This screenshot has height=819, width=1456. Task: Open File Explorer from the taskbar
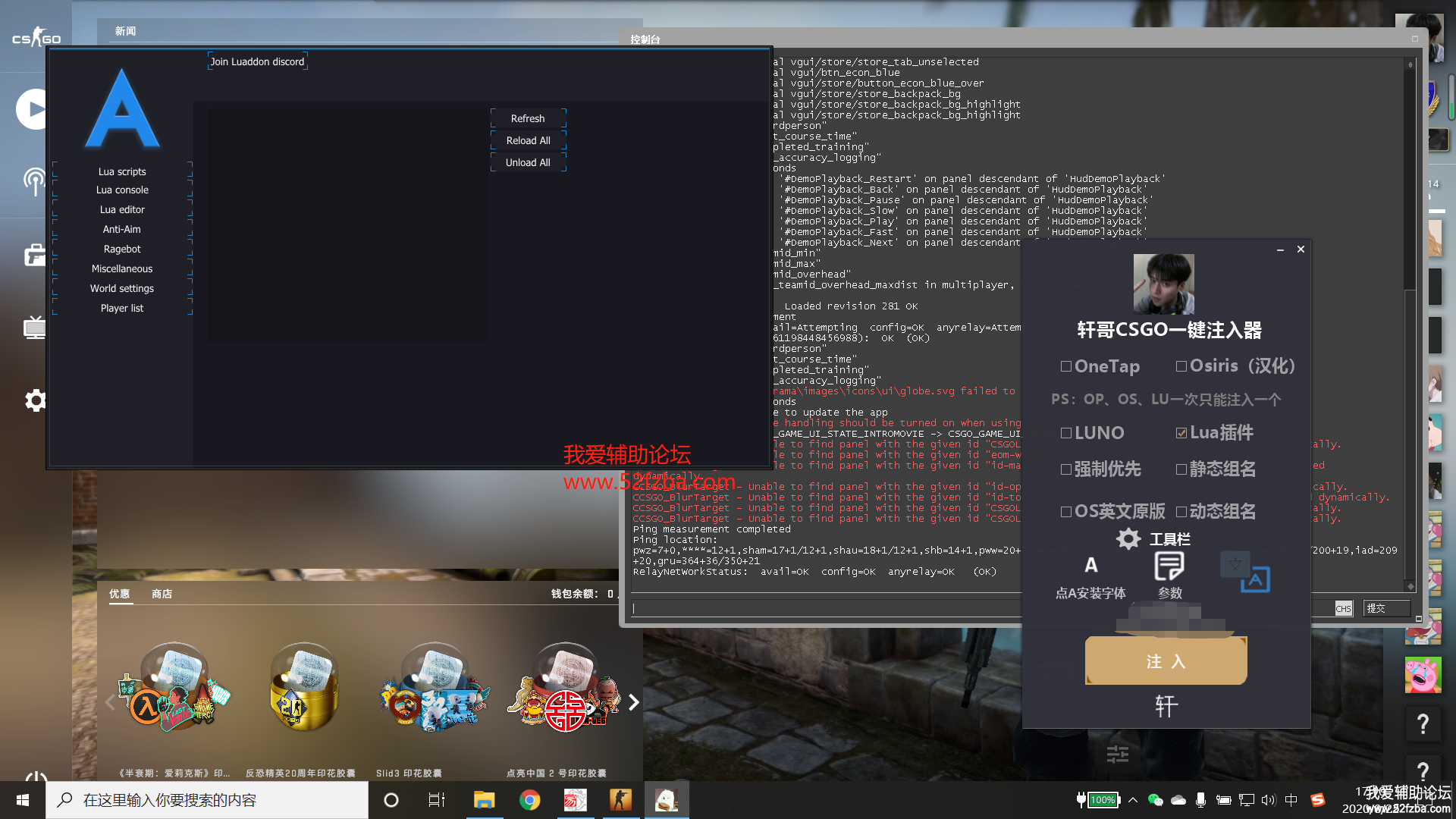pyautogui.click(x=484, y=800)
